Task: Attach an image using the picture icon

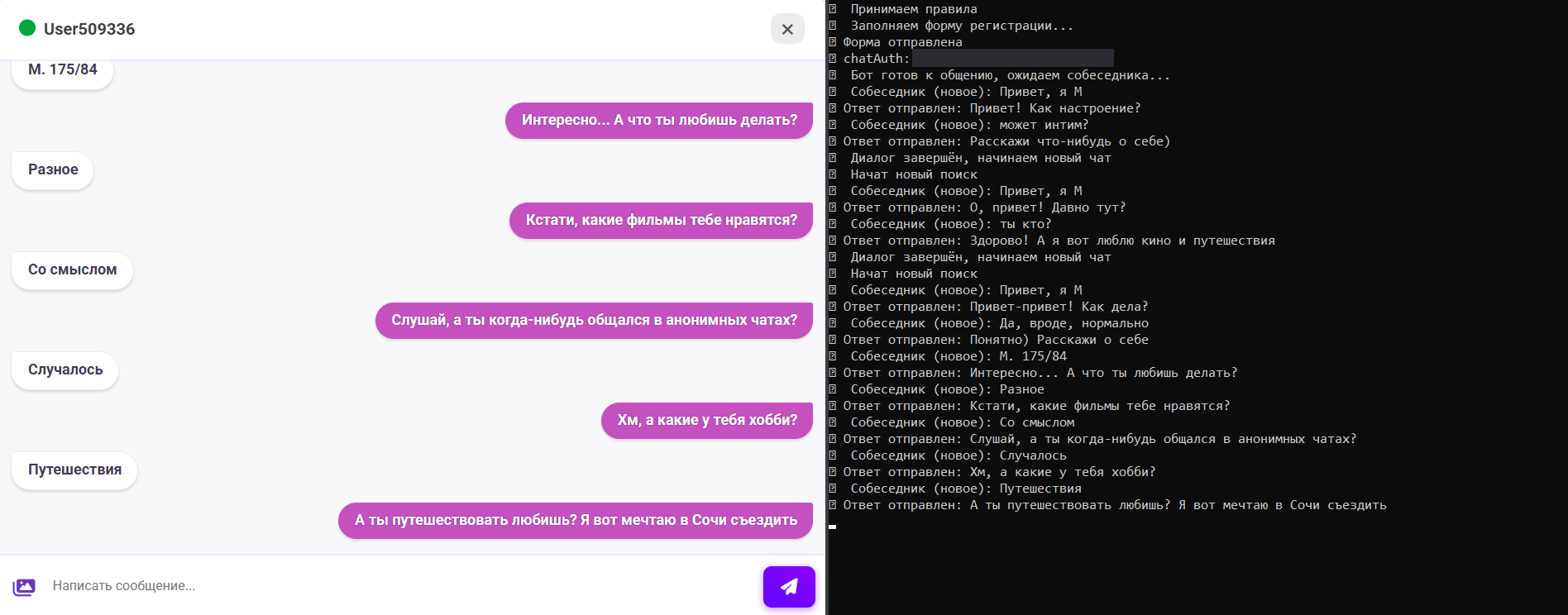Action: pos(24,587)
